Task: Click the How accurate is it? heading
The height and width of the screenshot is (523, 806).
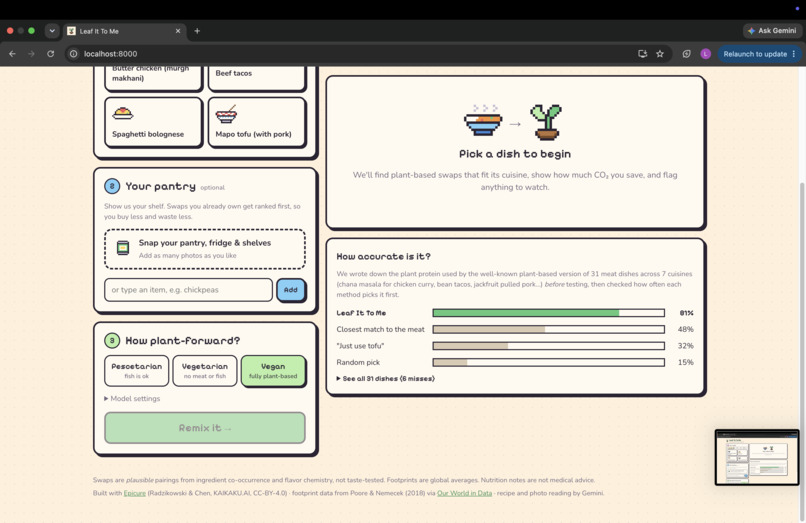Action: point(383,256)
